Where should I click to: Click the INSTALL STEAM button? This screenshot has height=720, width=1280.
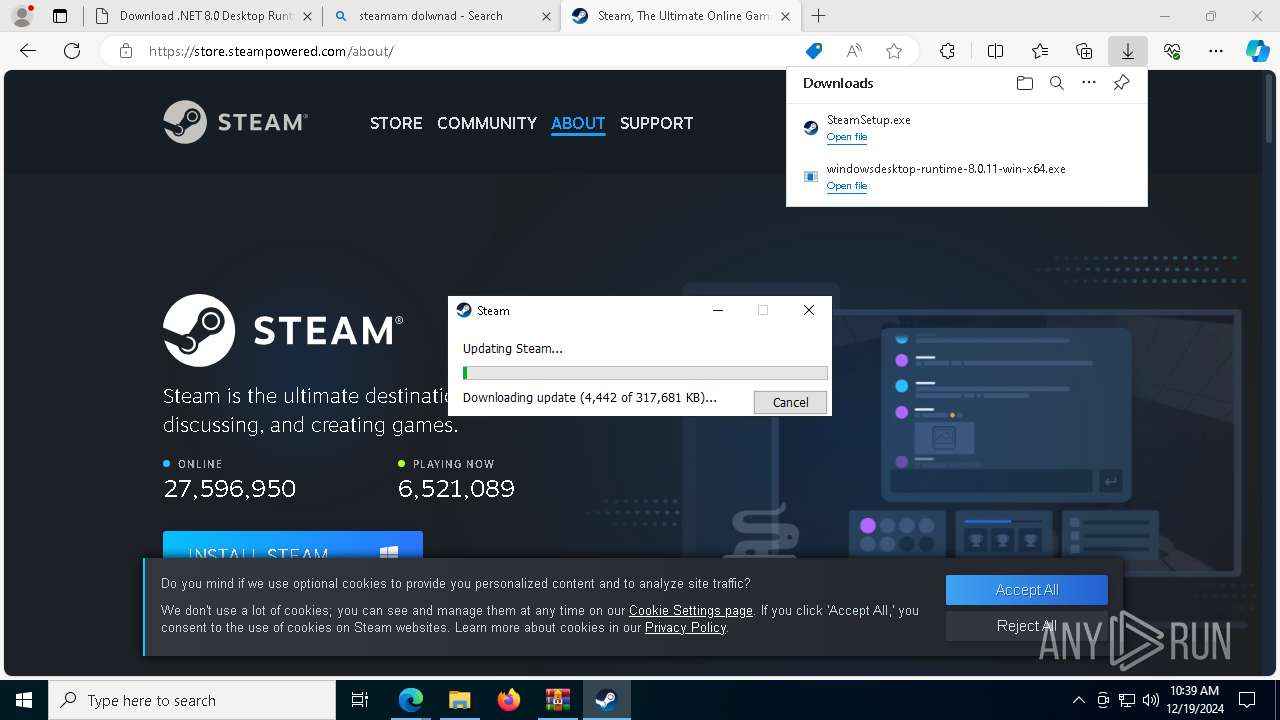tap(293, 546)
